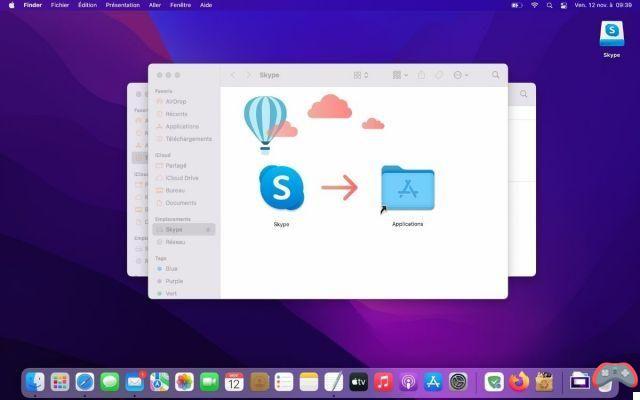Open the Skype disk image on the desktop
This screenshot has width=640, height=400.
[x=611, y=34]
